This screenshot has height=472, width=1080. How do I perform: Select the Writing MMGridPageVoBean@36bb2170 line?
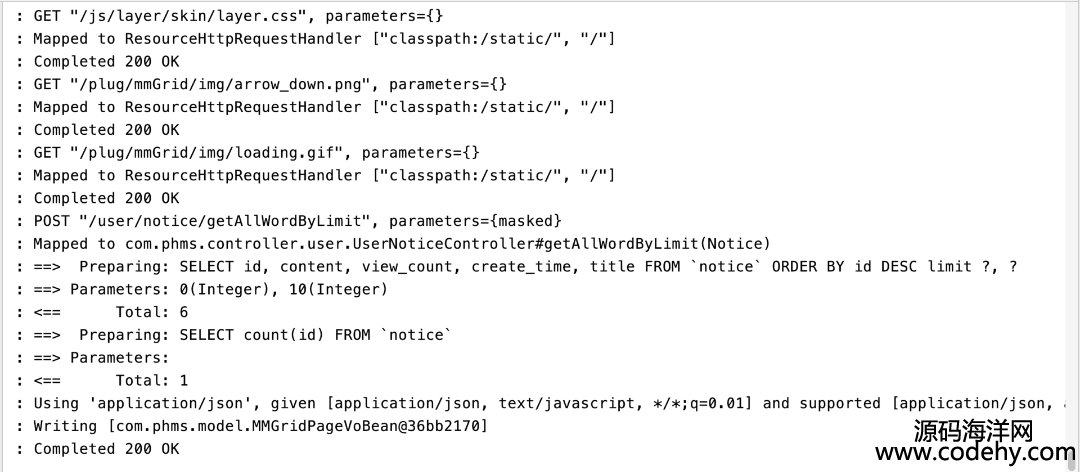tap(251, 427)
